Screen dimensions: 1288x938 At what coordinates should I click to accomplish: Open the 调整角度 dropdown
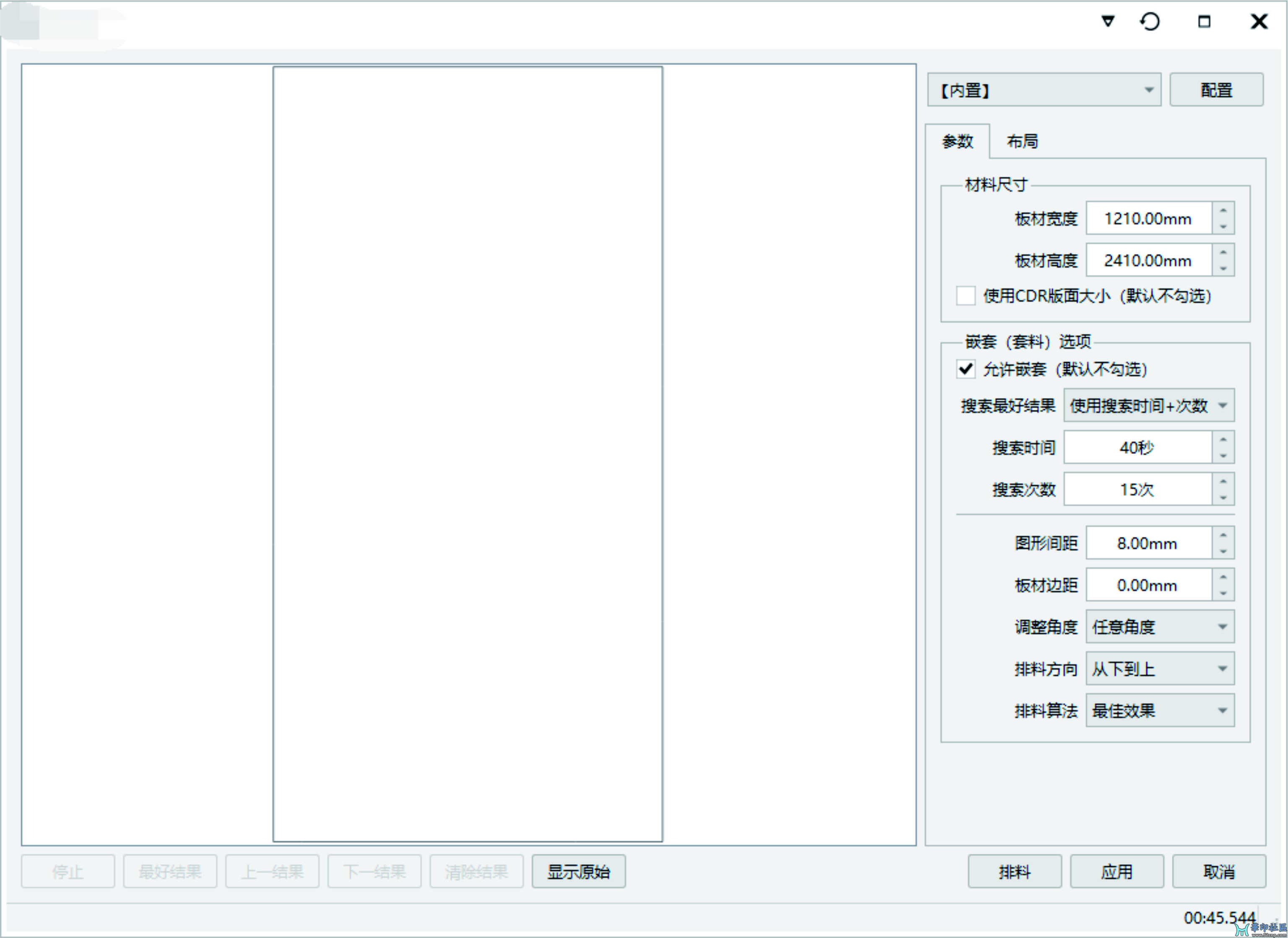click(1160, 627)
